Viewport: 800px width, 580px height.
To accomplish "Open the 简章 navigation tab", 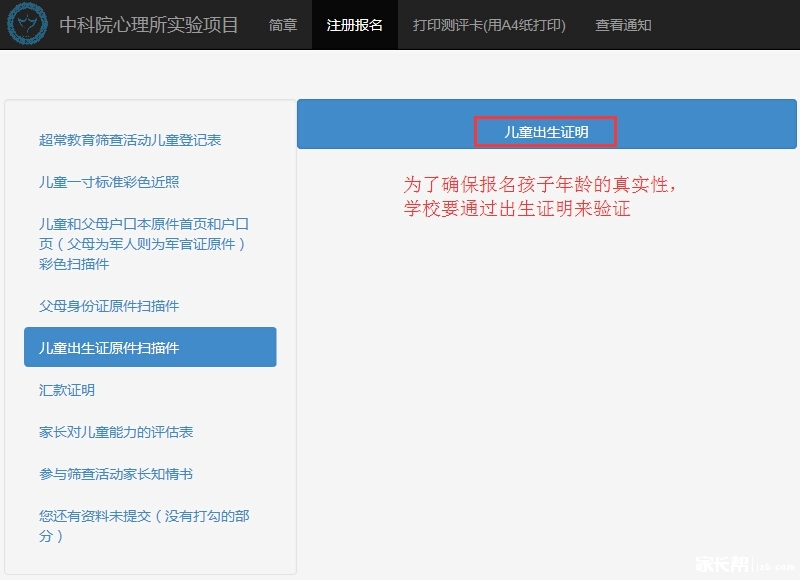I will pyautogui.click(x=283, y=25).
